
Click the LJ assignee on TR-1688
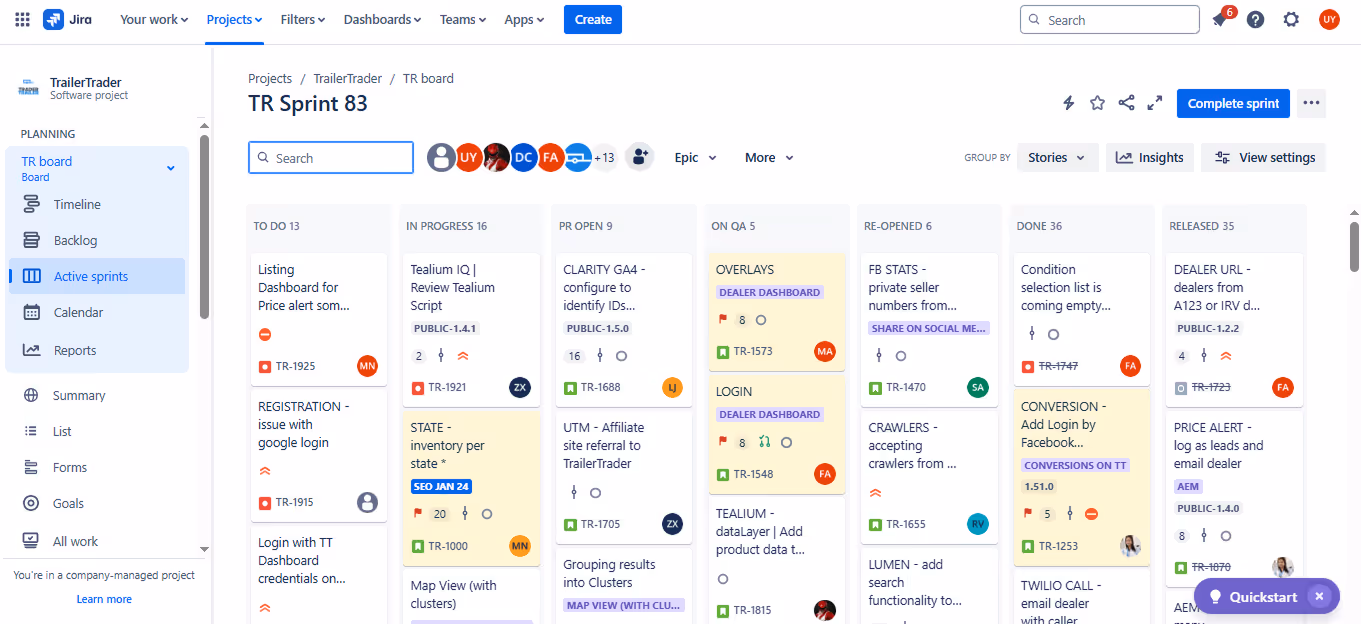673,387
